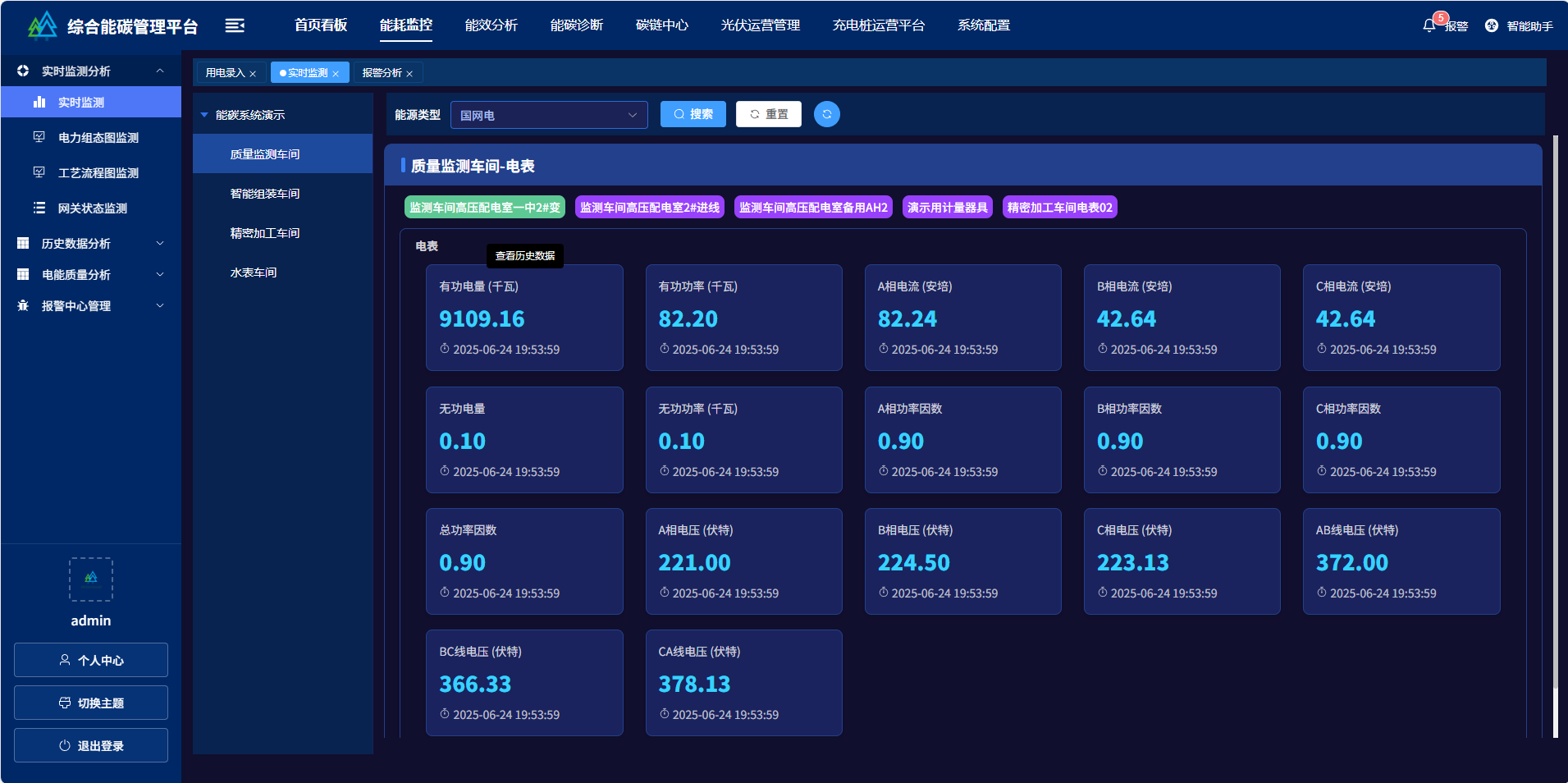Click the 切换主题 theme icon

66,702
